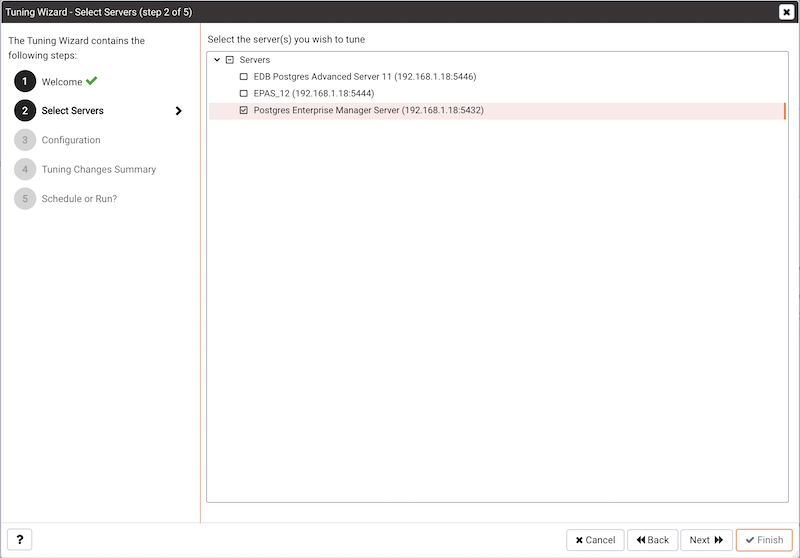Screen dimensions: 800x558
Task: Select the Welcome step label
Action: coord(62,82)
